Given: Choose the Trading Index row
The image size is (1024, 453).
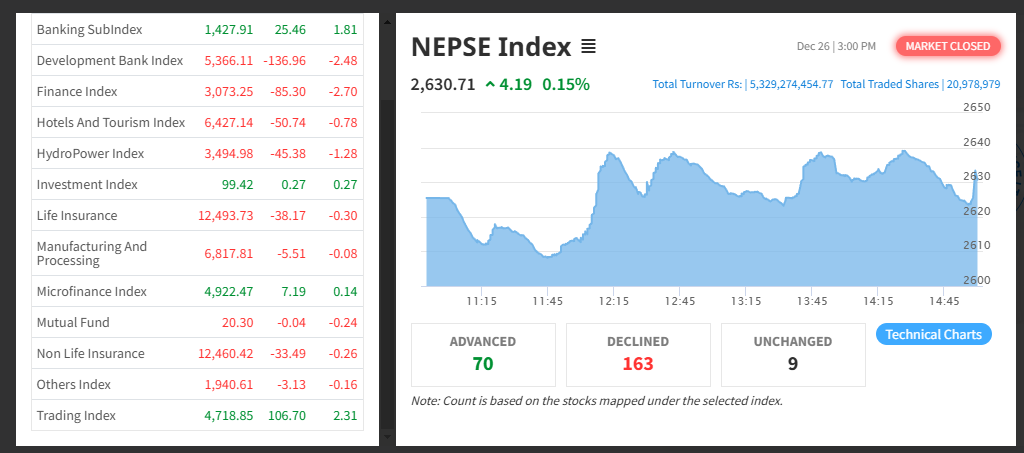Looking at the screenshot, I should (197, 415).
